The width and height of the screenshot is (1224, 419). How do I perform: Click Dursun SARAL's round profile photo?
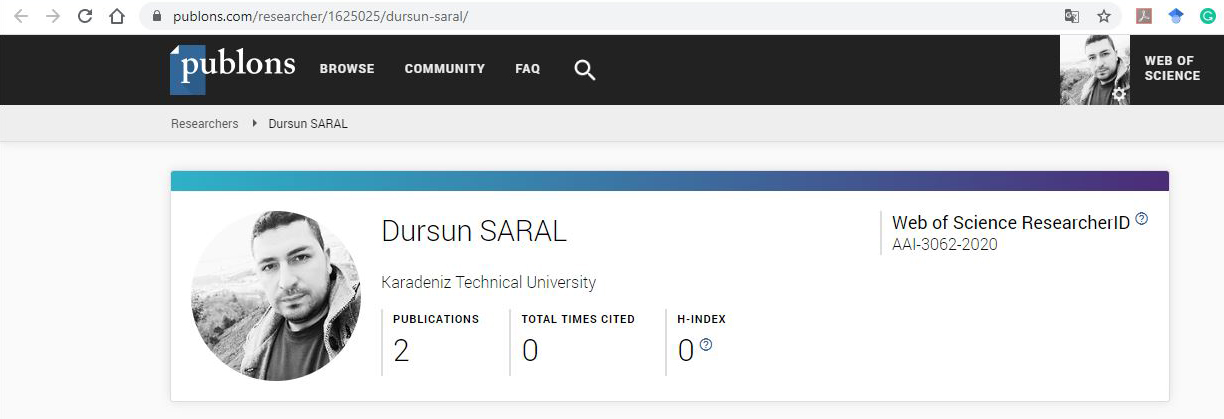click(x=275, y=296)
